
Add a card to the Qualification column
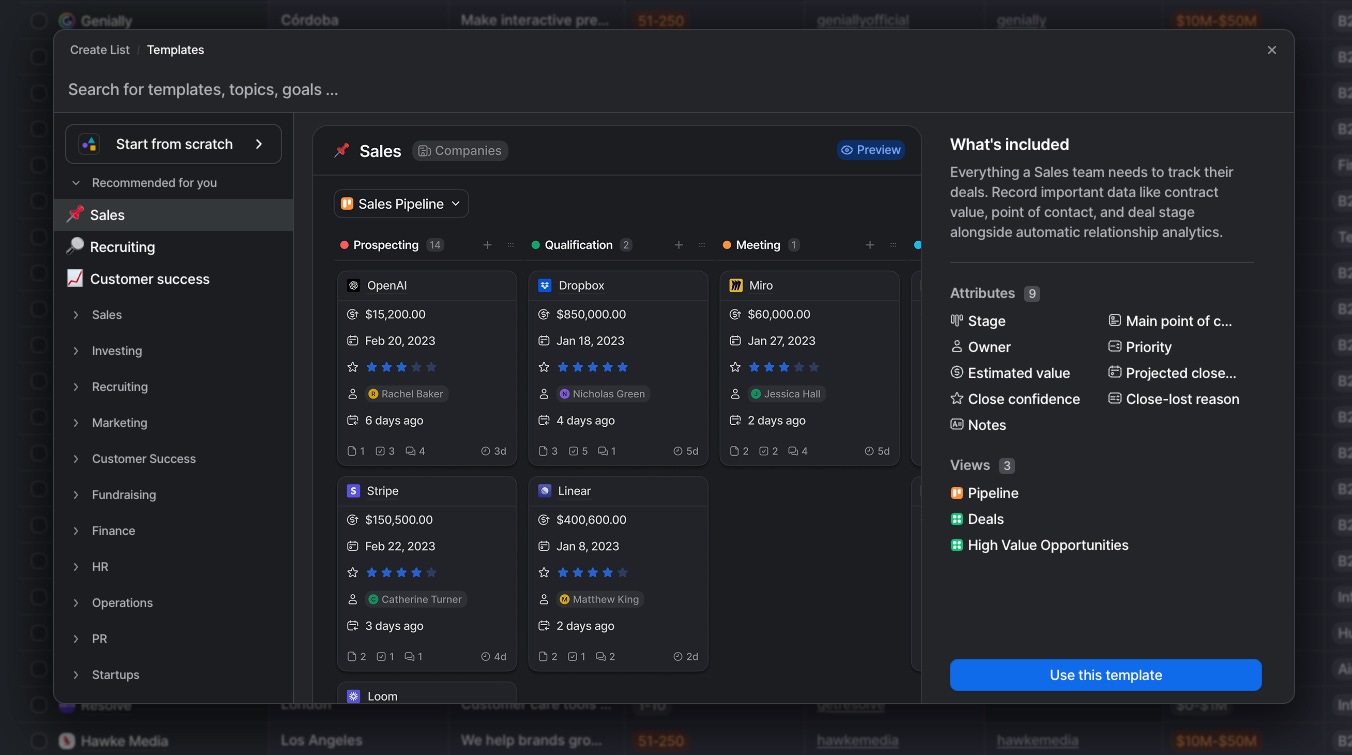(x=679, y=245)
